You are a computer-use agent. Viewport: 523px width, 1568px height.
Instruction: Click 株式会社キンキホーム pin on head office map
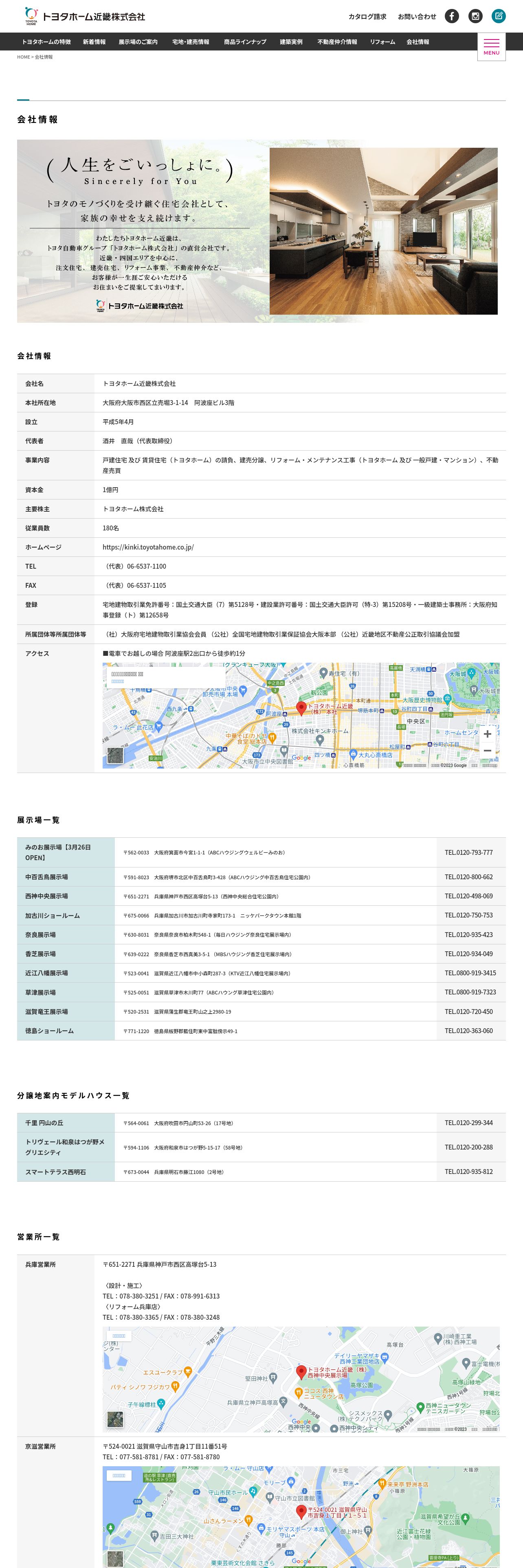click(320, 740)
